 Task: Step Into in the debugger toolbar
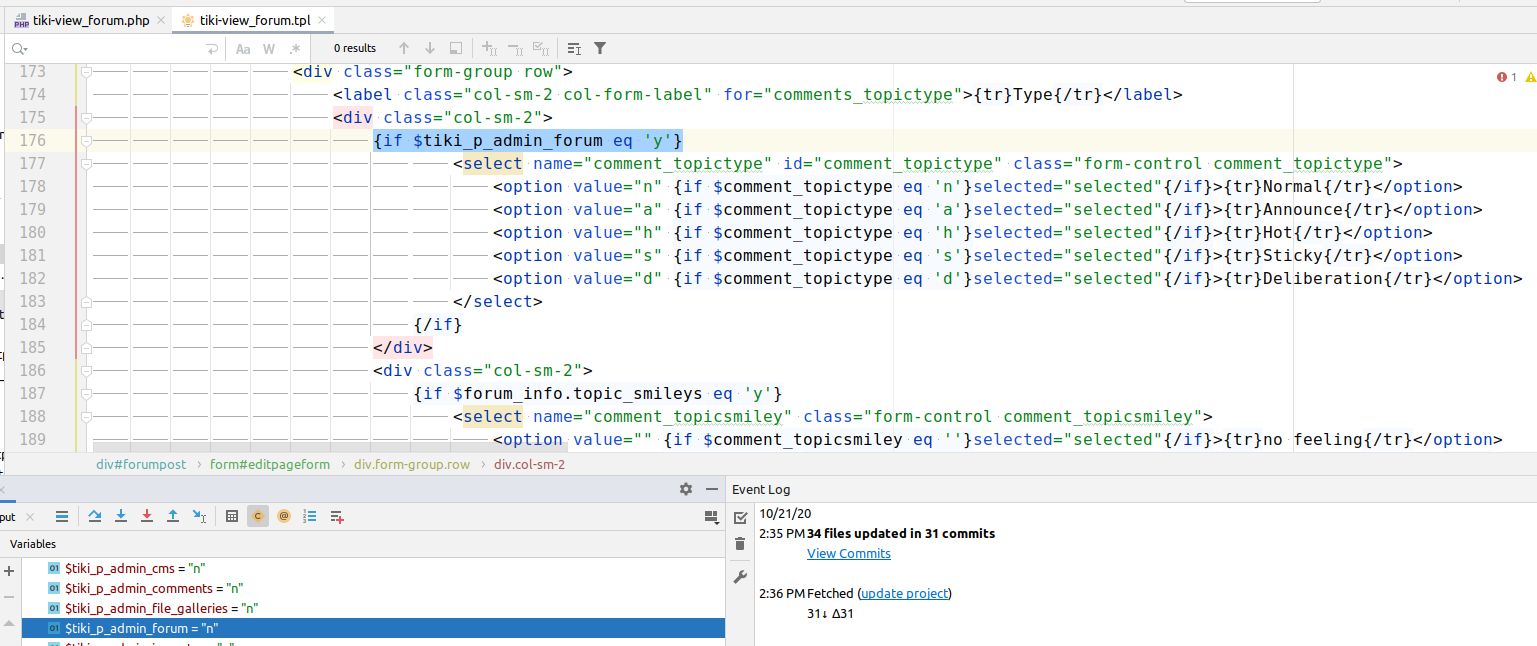(121, 516)
